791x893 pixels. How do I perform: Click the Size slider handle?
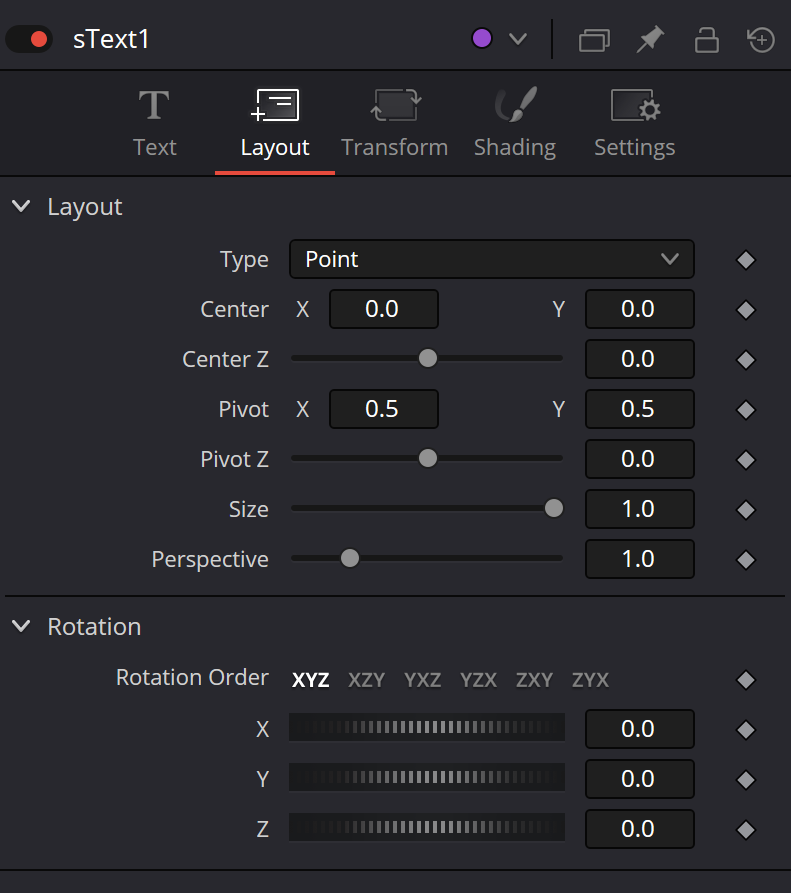click(554, 509)
